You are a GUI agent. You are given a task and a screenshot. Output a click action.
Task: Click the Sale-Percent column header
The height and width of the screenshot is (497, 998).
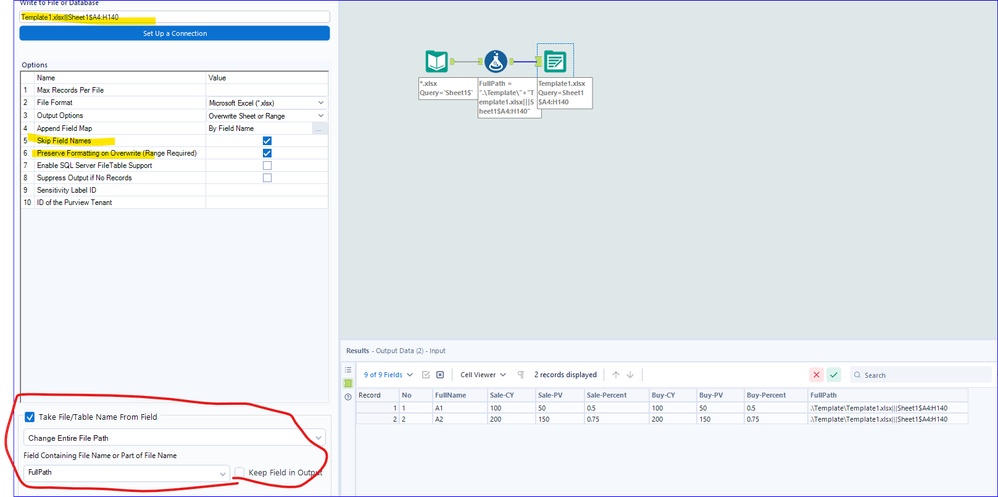(616, 395)
